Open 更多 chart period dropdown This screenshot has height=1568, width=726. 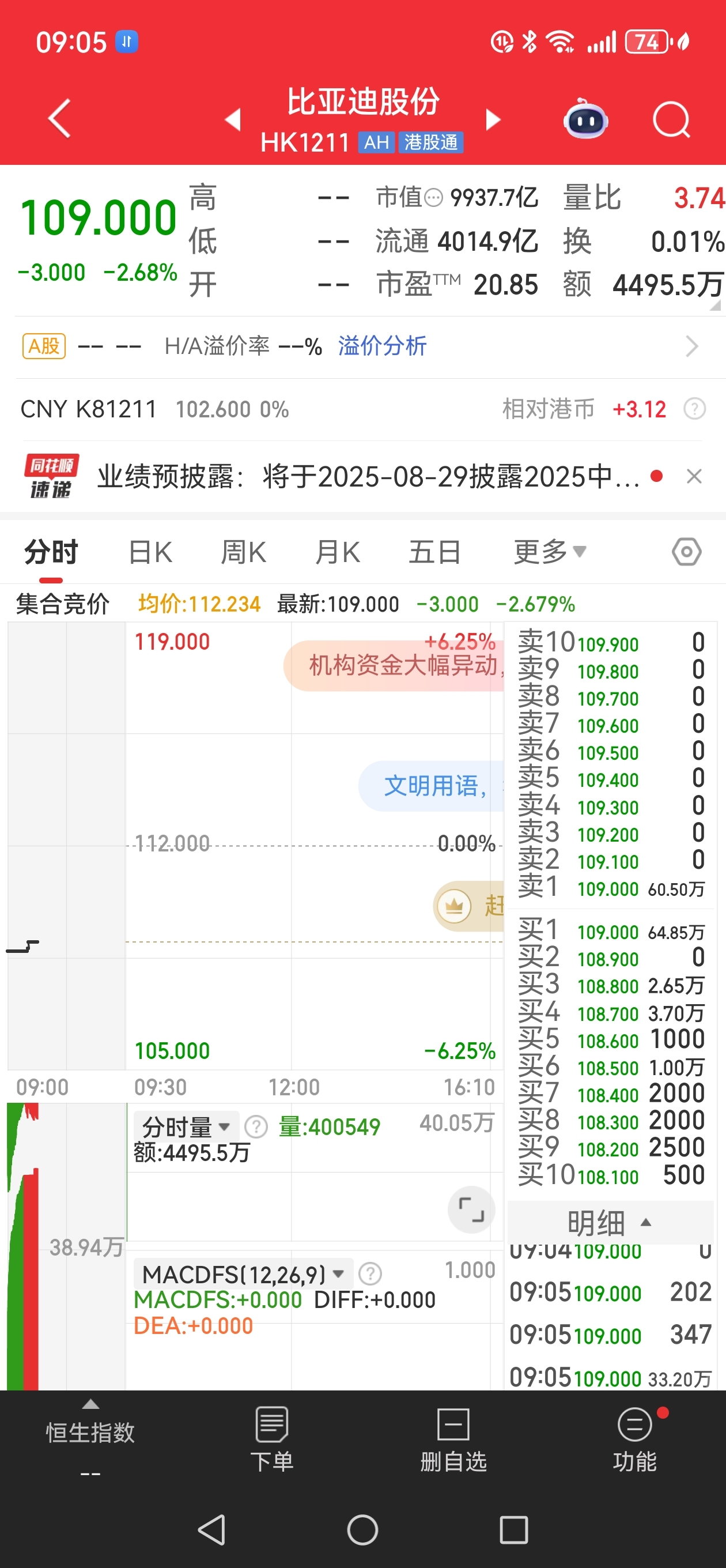point(550,552)
